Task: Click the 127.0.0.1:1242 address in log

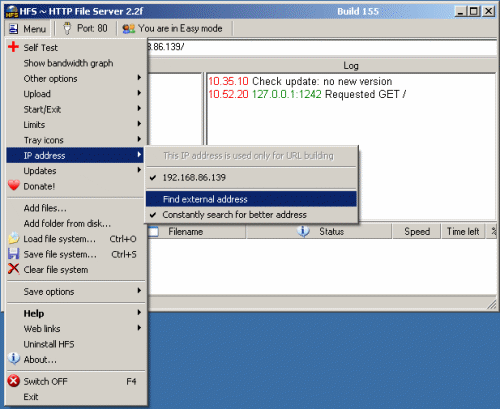Action: [x=287, y=94]
